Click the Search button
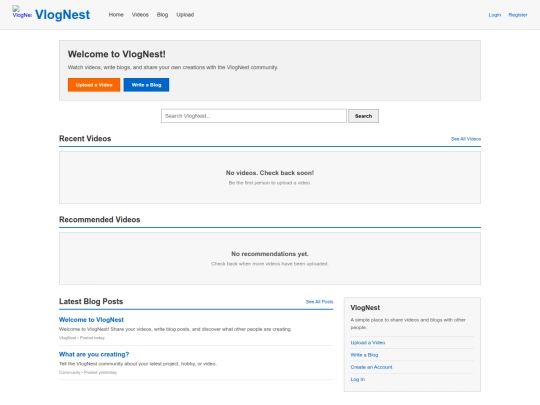Screen dimensions: 540x405 363,116
